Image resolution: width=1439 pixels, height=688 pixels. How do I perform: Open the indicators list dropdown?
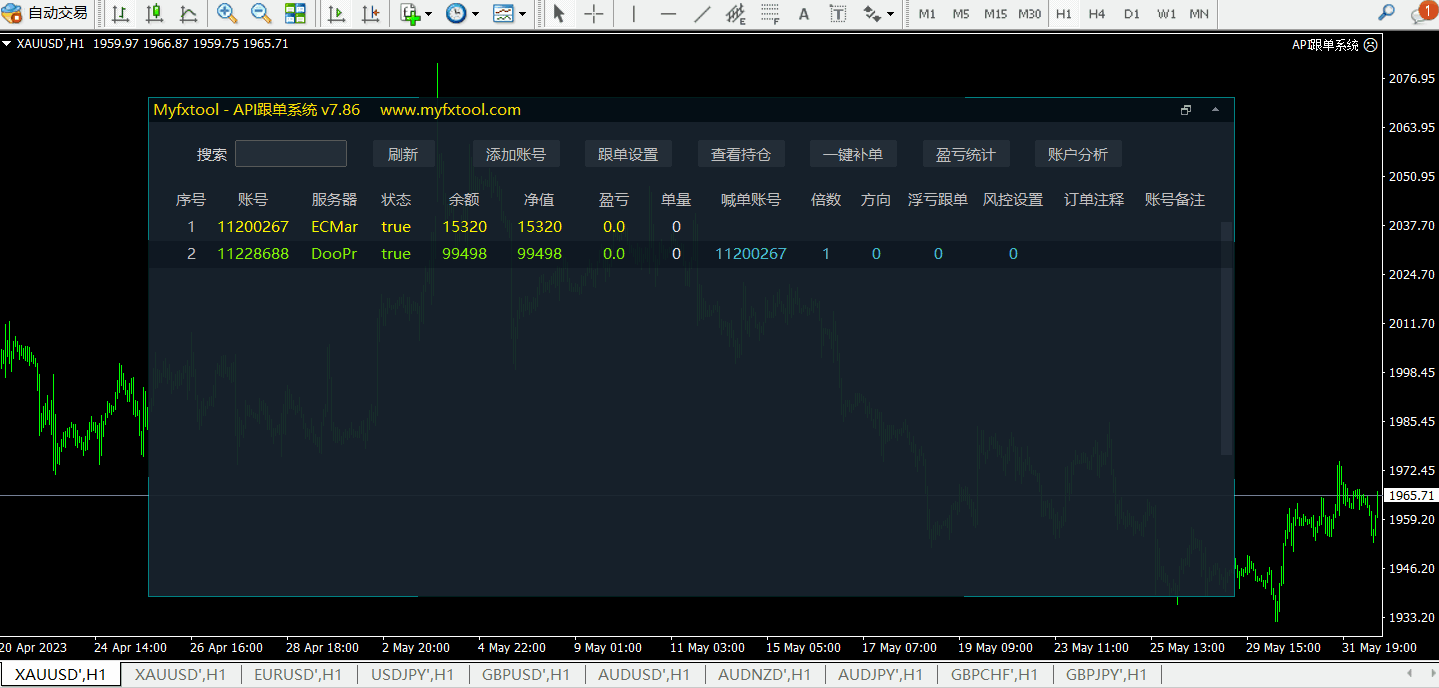pos(415,14)
